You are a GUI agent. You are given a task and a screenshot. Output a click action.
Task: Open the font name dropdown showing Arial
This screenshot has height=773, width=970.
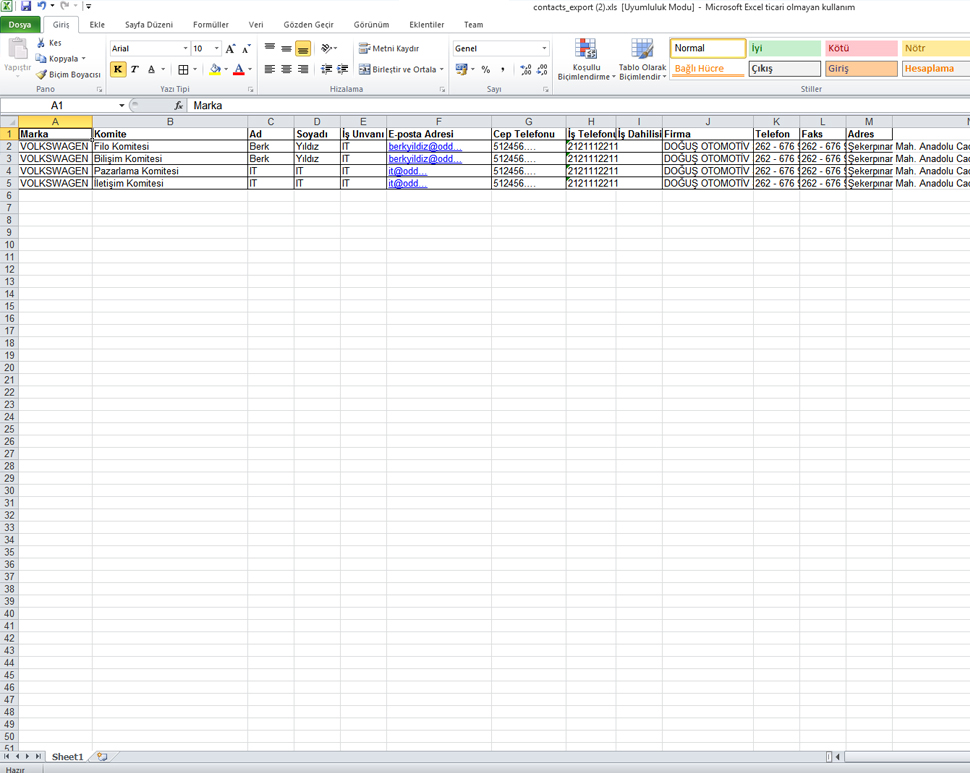(x=185, y=48)
